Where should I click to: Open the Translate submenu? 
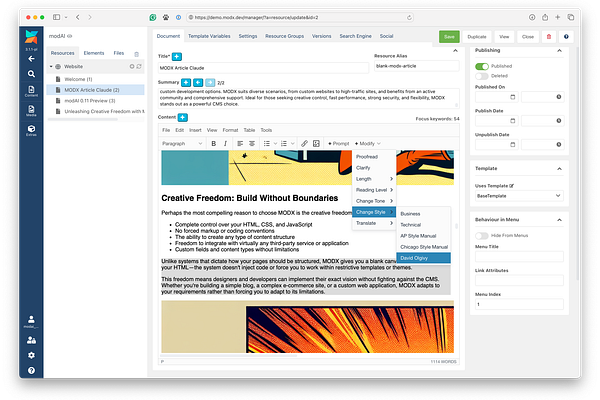(x=374, y=223)
